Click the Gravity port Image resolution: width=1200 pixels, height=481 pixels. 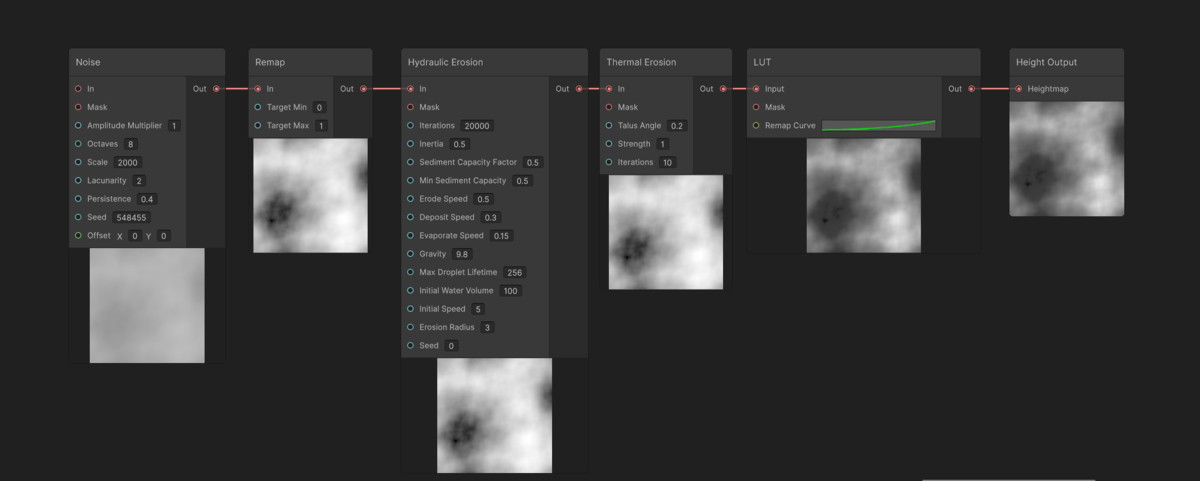tap(410, 254)
